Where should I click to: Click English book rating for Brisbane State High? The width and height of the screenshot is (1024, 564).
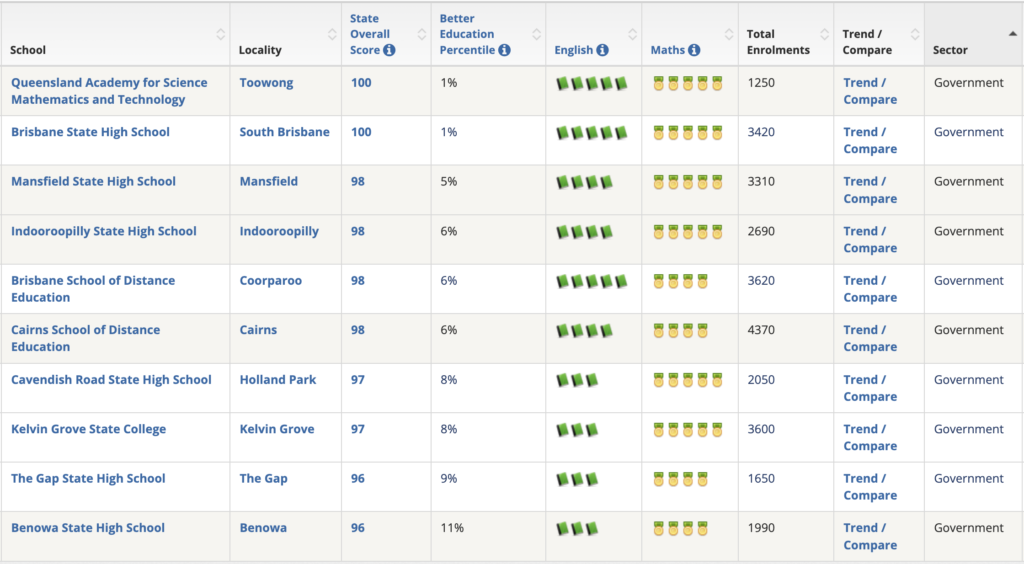tap(592, 133)
